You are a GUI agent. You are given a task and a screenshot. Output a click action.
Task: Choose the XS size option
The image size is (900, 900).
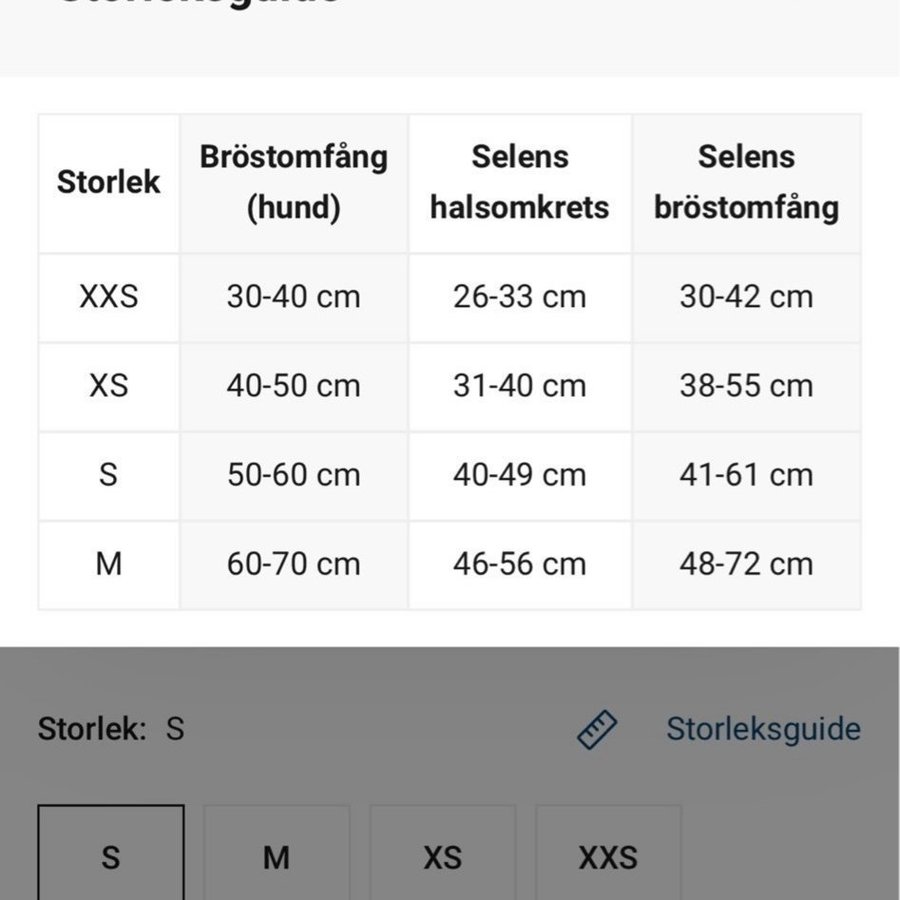click(442, 856)
